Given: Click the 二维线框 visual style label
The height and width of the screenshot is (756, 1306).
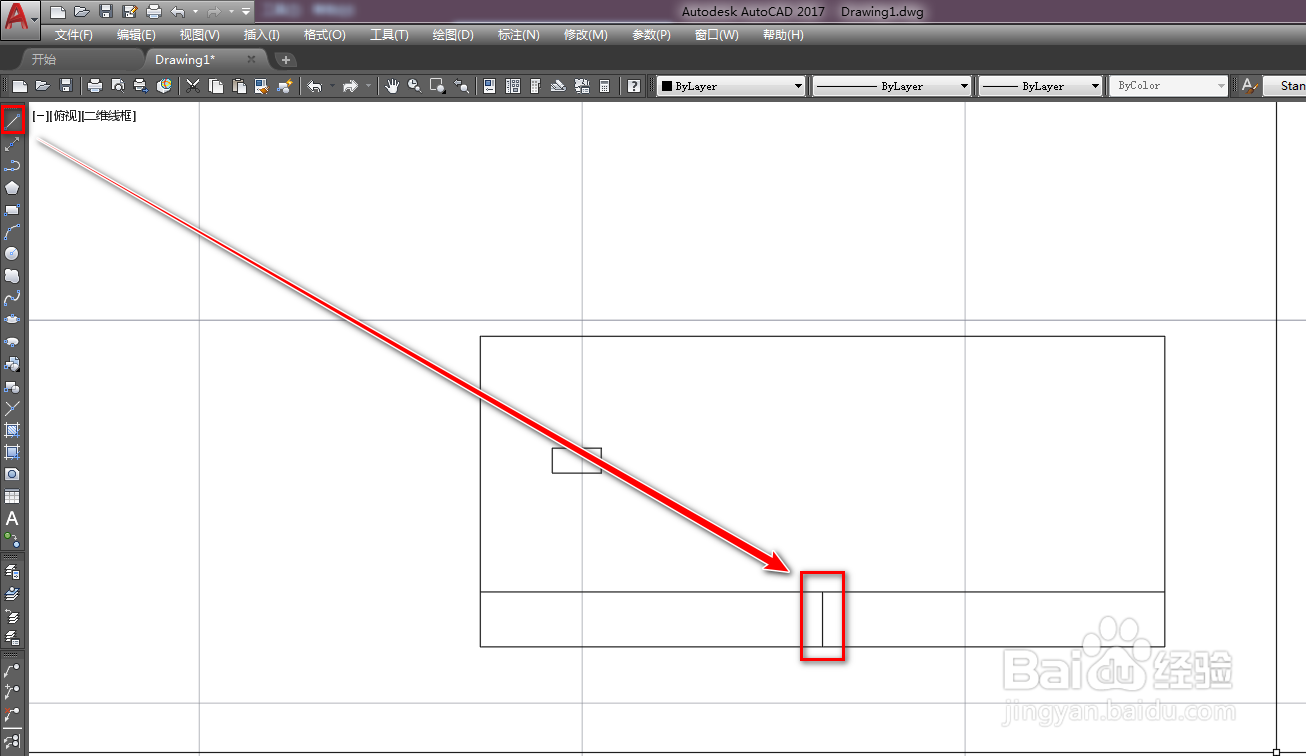Looking at the screenshot, I should (x=108, y=116).
